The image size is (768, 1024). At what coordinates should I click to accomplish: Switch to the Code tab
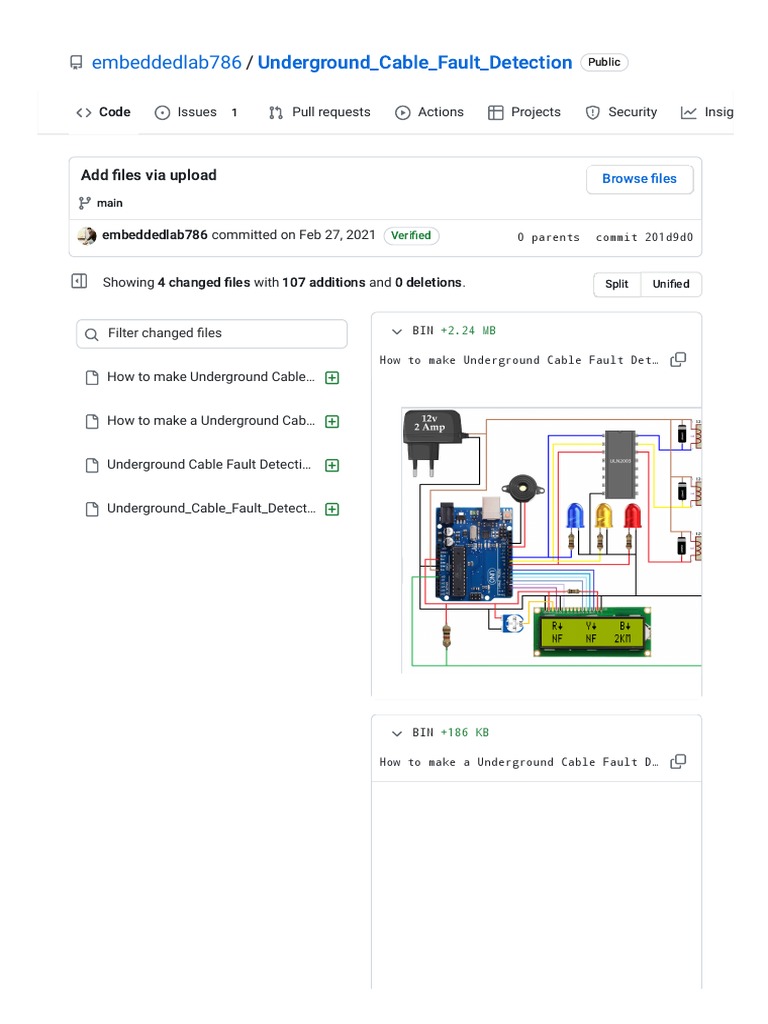click(103, 112)
